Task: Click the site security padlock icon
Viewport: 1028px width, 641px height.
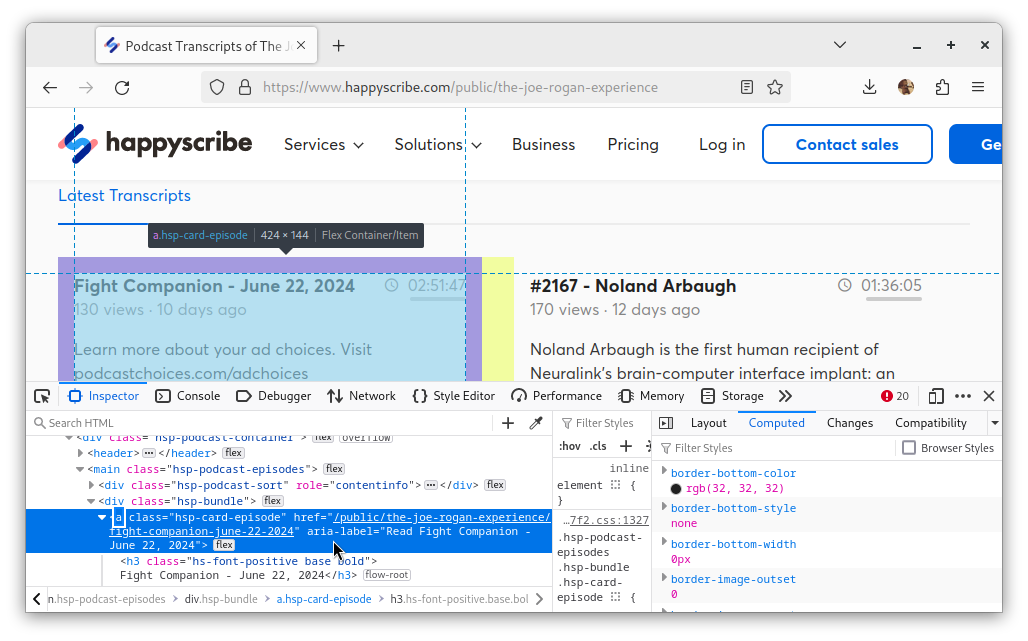Action: pyautogui.click(x=245, y=87)
